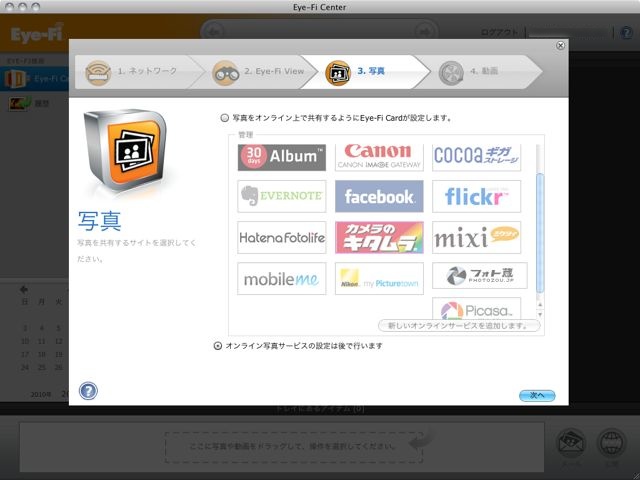The image size is (640, 480).
Task: Click the calendar previous month arrow
Action: pos(24,289)
